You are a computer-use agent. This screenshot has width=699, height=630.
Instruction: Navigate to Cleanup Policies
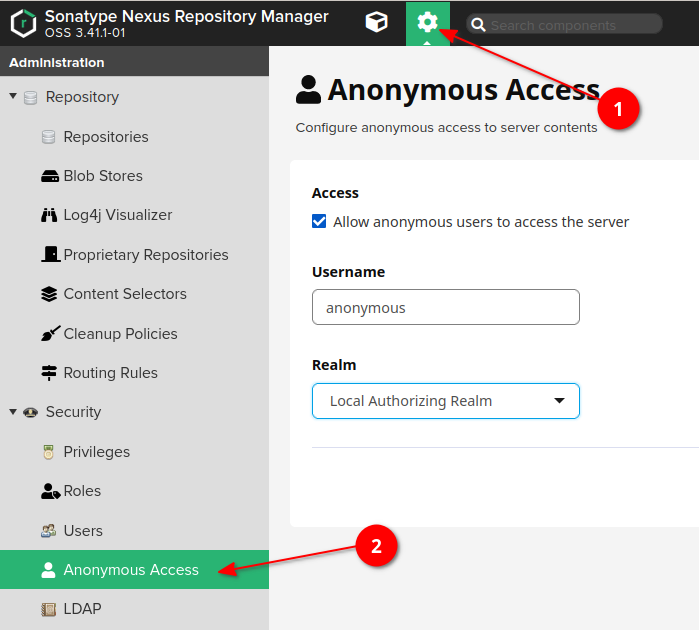pyautogui.click(x=120, y=334)
